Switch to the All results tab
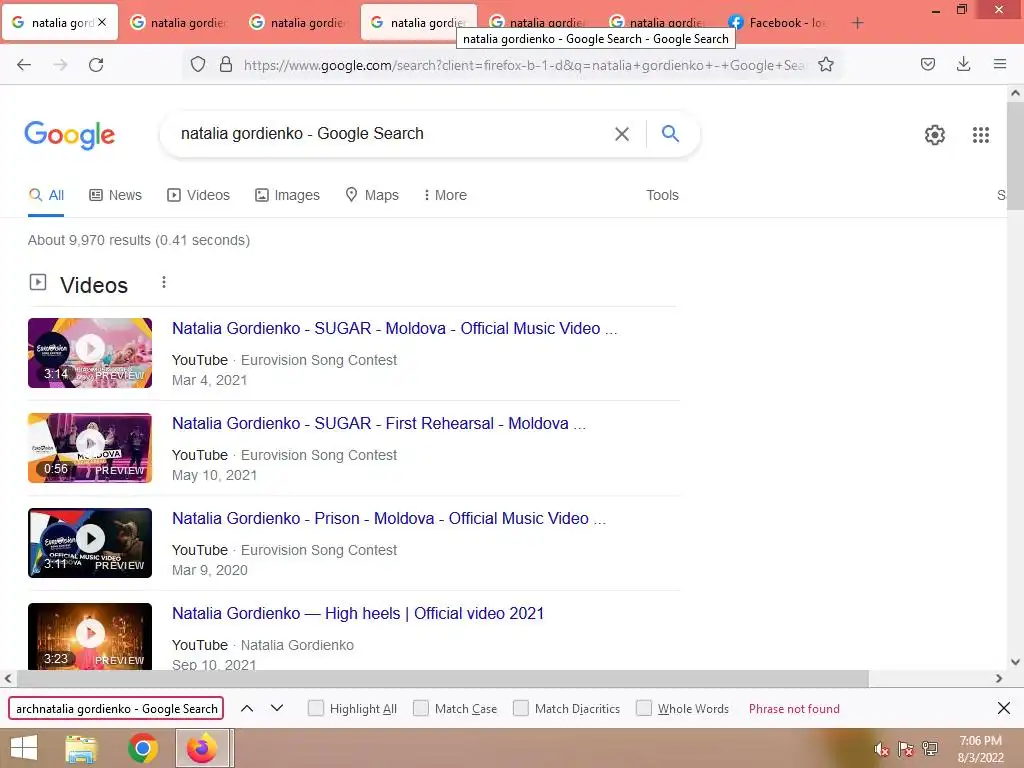The height and width of the screenshot is (768, 1024). pos(46,195)
